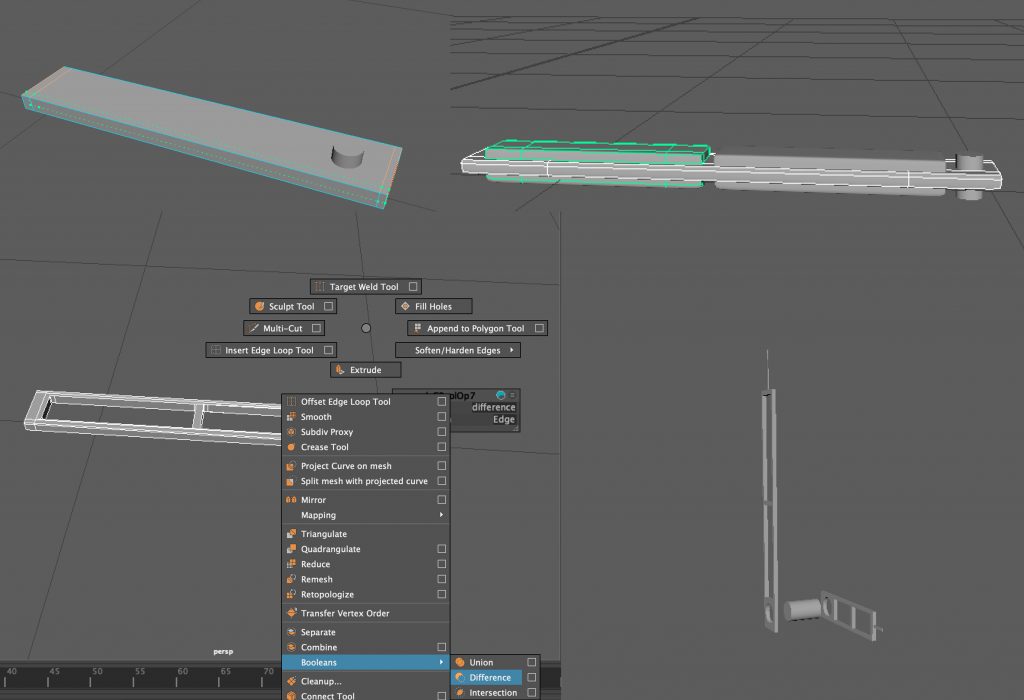Select Crease Tool menu entry
Screen dimensions: 1024x700
coord(366,447)
